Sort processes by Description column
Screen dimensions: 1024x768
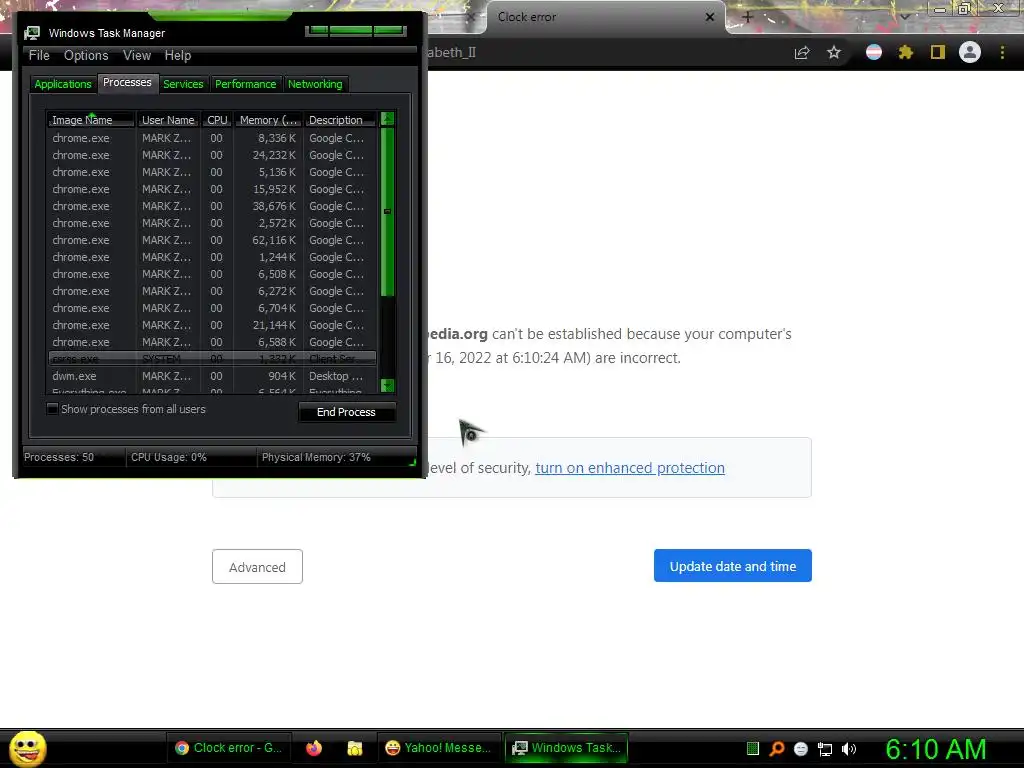point(340,120)
